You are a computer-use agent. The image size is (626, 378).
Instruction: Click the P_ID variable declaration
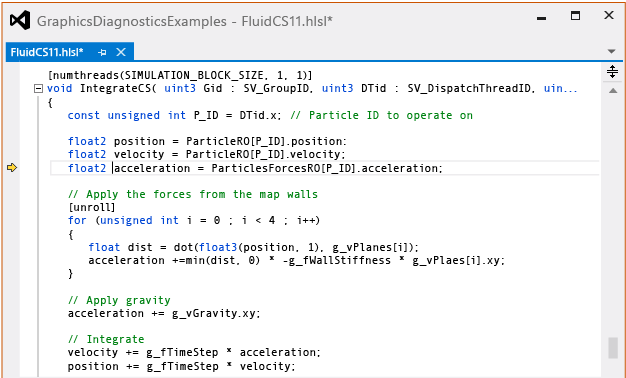[206, 115]
